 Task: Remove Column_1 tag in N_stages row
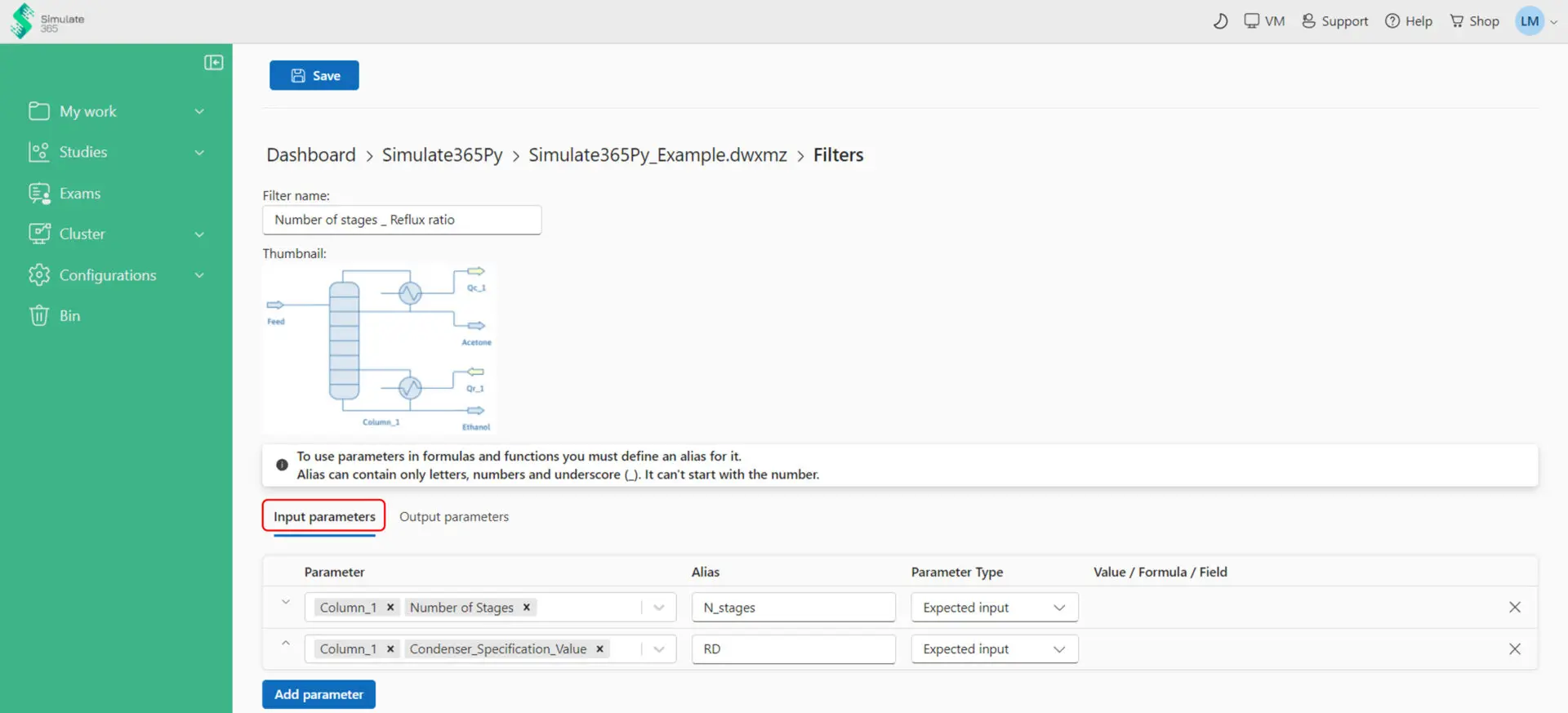pyautogui.click(x=390, y=608)
